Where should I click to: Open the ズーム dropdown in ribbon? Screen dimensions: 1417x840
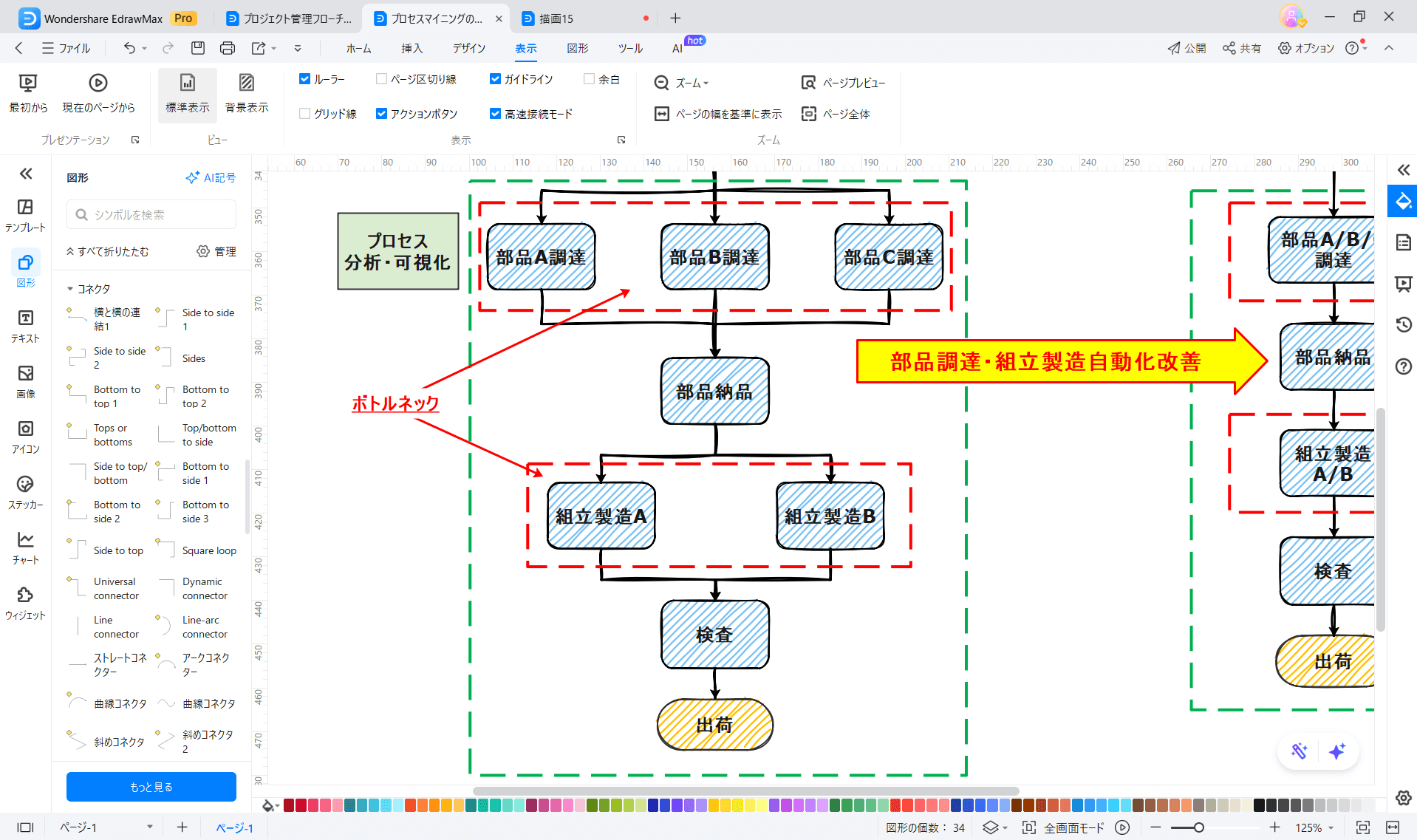(x=681, y=83)
